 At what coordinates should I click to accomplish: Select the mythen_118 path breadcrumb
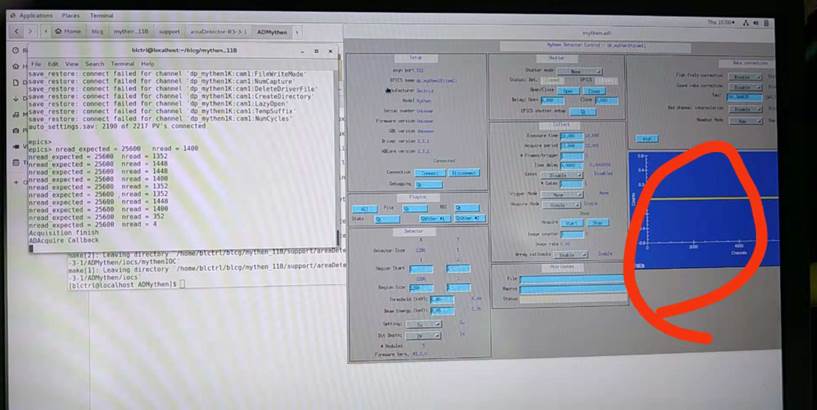coord(131,31)
